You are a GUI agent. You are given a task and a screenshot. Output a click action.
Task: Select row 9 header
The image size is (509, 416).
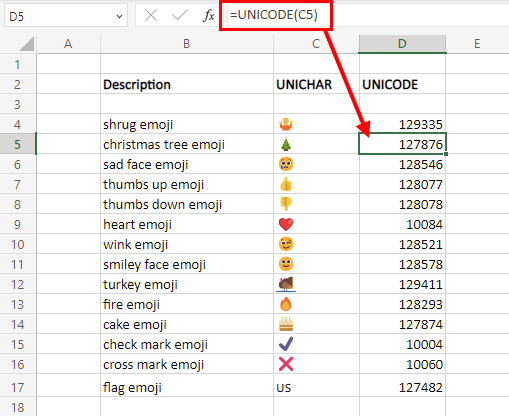point(18,224)
